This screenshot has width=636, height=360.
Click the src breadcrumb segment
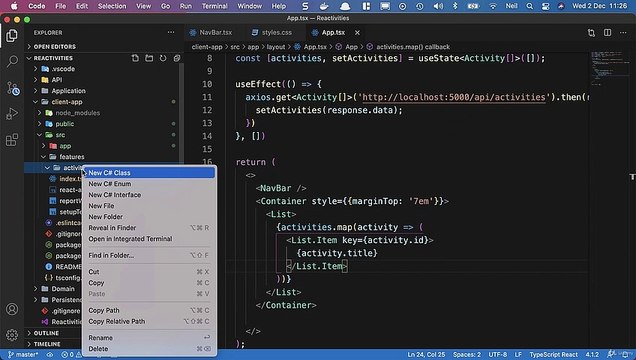point(235,47)
